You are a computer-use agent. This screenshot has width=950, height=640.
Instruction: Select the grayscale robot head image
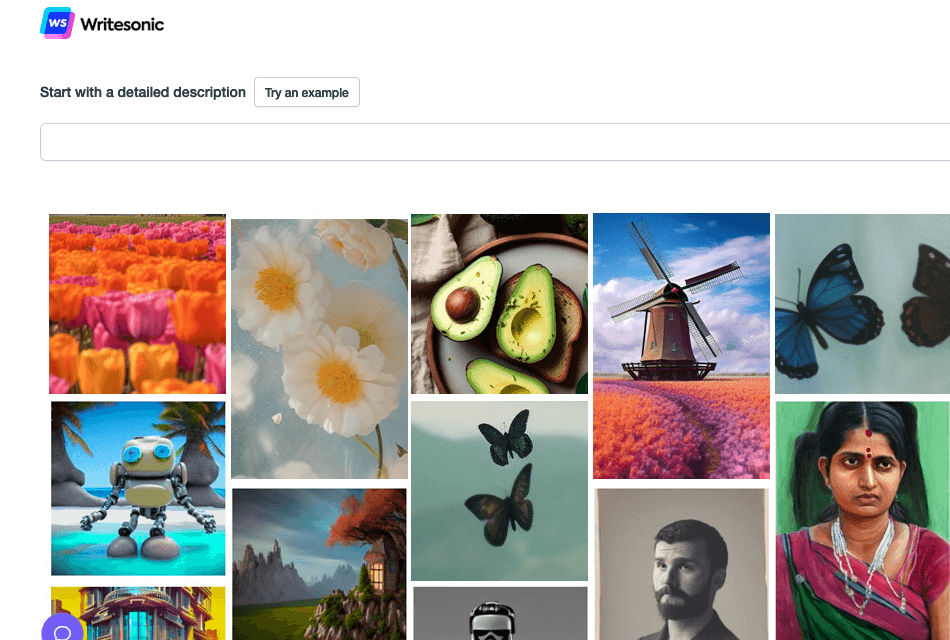(x=500, y=613)
